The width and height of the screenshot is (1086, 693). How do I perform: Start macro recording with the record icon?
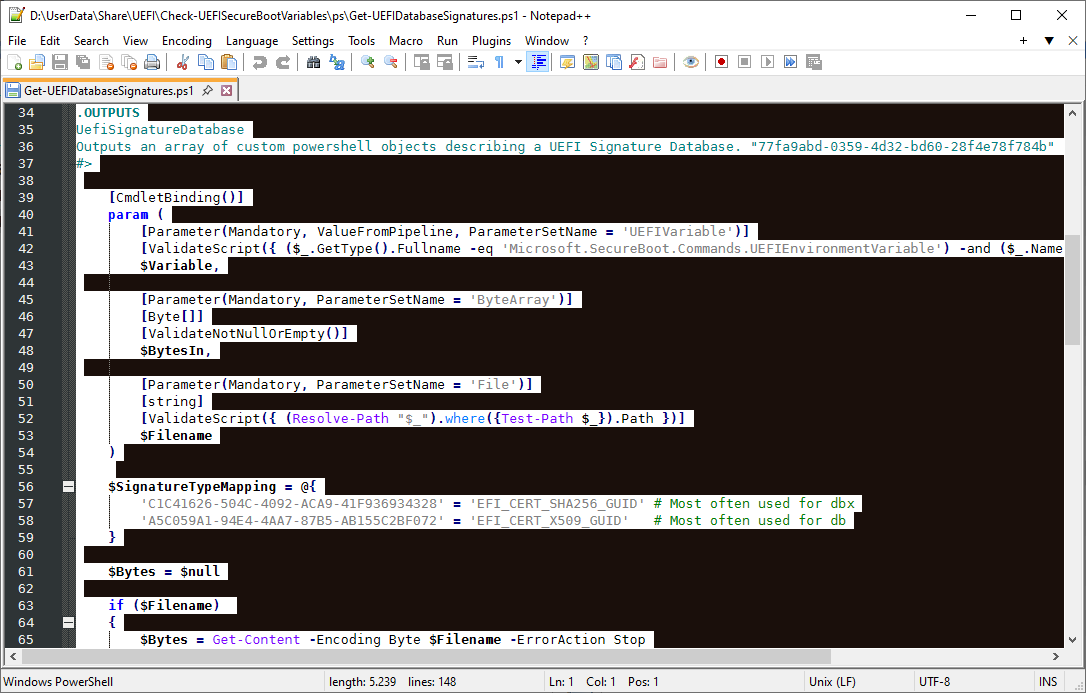coord(721,61)
